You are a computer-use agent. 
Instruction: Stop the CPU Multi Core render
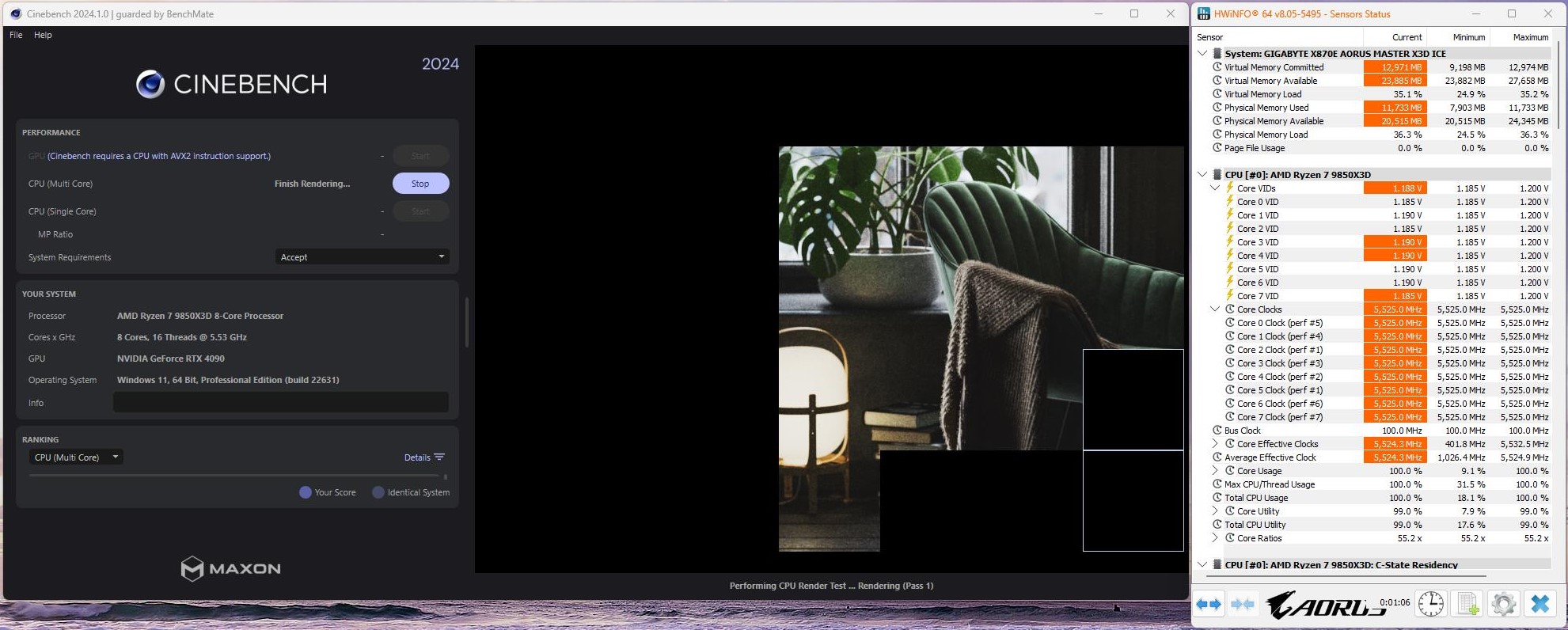coord(420,184)
